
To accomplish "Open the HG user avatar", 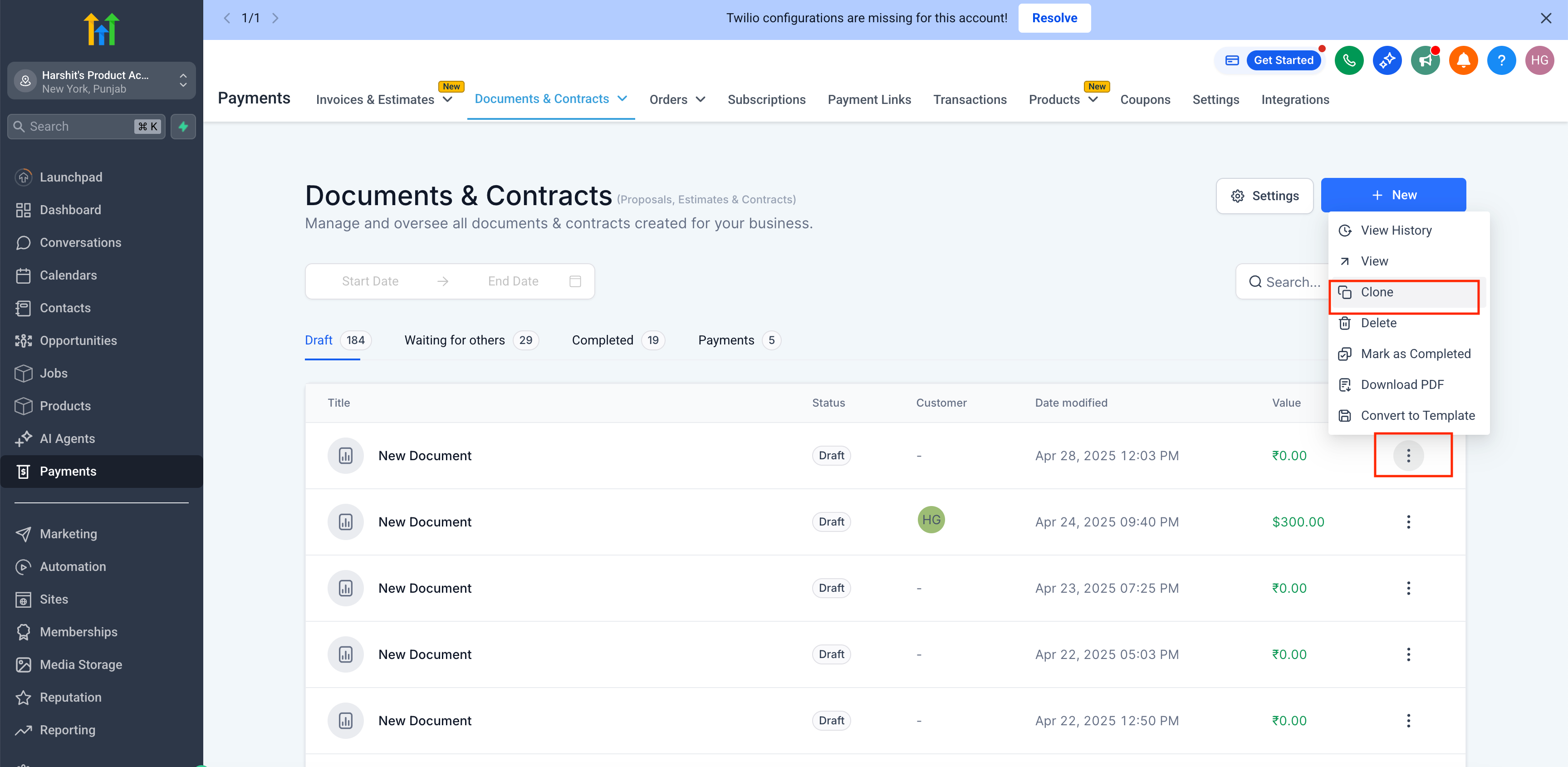I will 1539,60.
